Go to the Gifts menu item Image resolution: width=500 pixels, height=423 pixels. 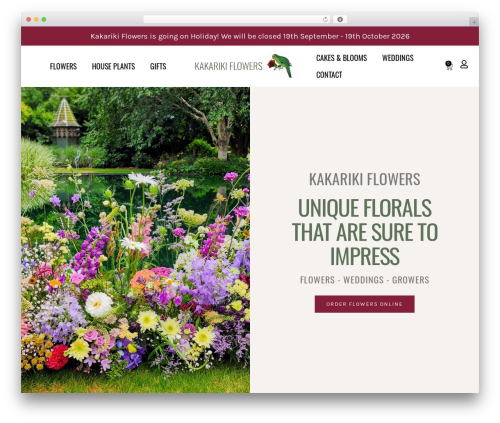point(158,66)
